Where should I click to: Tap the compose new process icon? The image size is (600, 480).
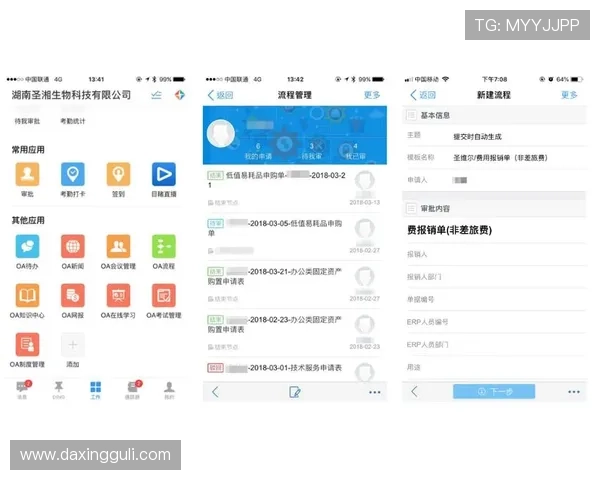tap(295, 392)
